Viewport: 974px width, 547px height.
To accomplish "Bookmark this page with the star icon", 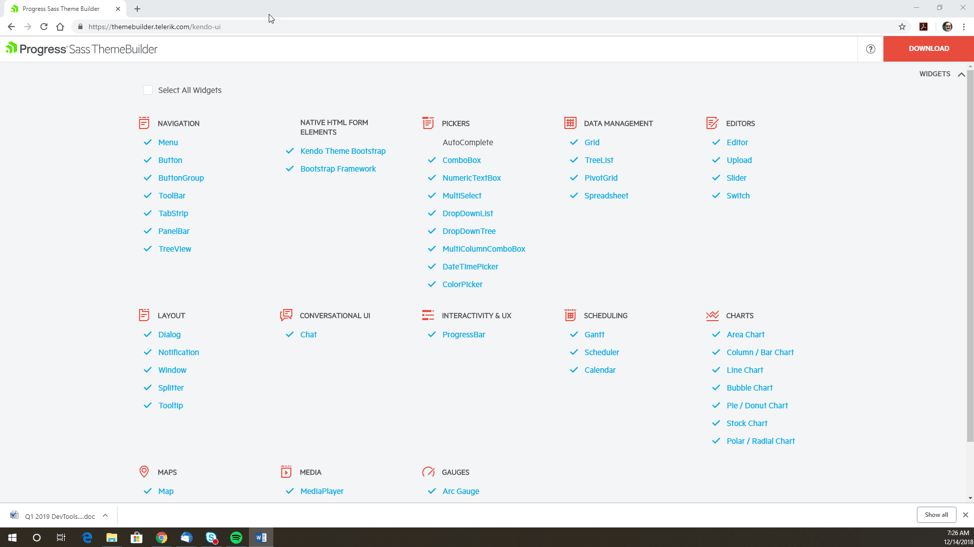I will [x=902, y=27].
